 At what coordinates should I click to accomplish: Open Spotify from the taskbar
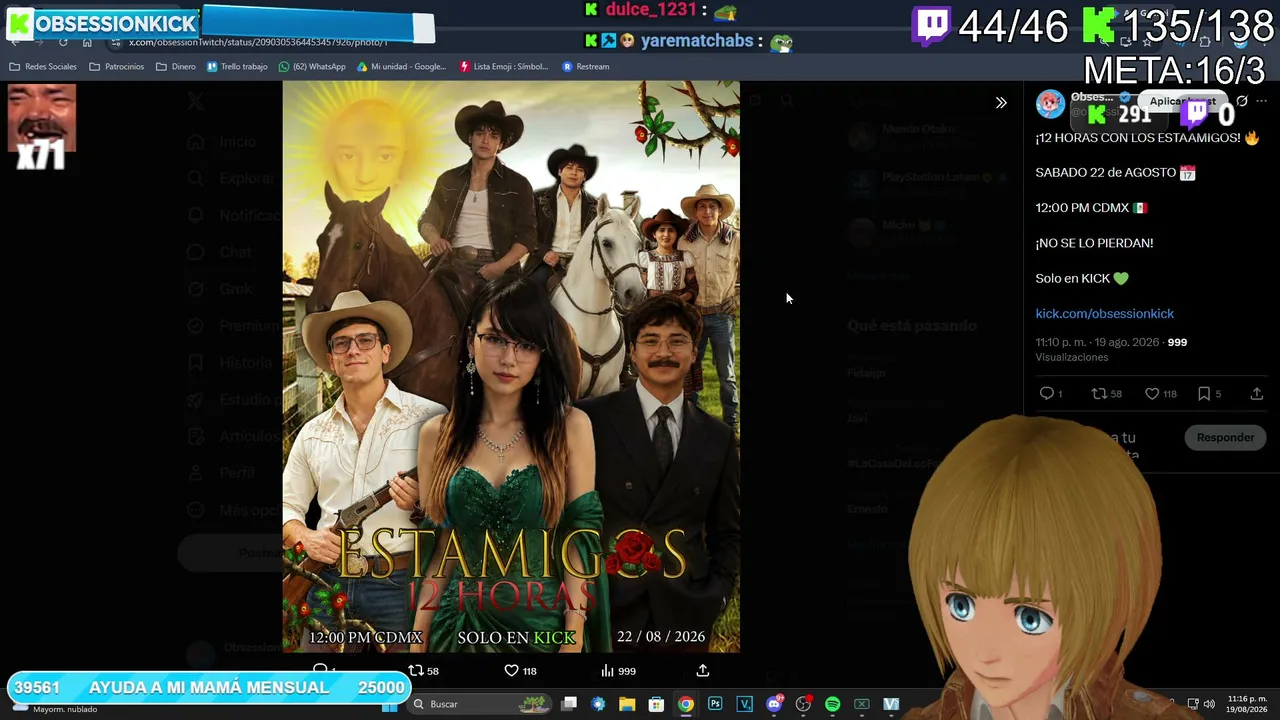(x=832, y=704)
